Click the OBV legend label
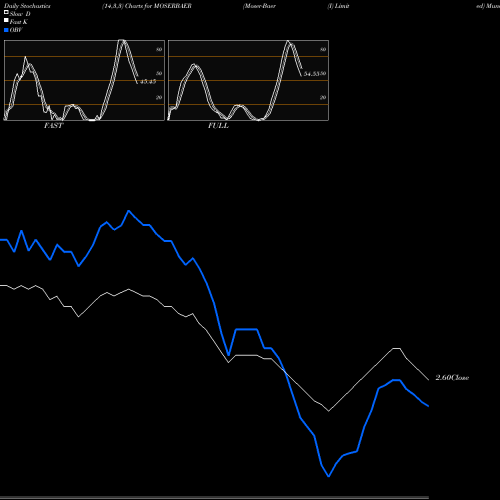 pos(16,30)
